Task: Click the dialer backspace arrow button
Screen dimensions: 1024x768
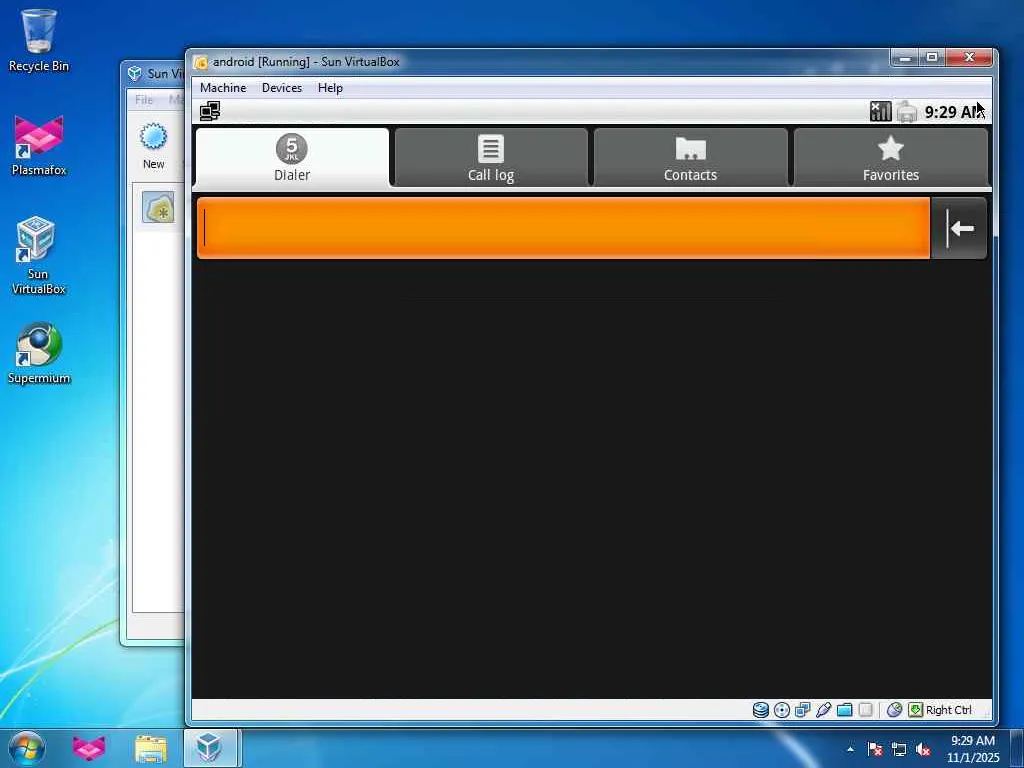Action: pyautogui.click(x=959, y=228)
